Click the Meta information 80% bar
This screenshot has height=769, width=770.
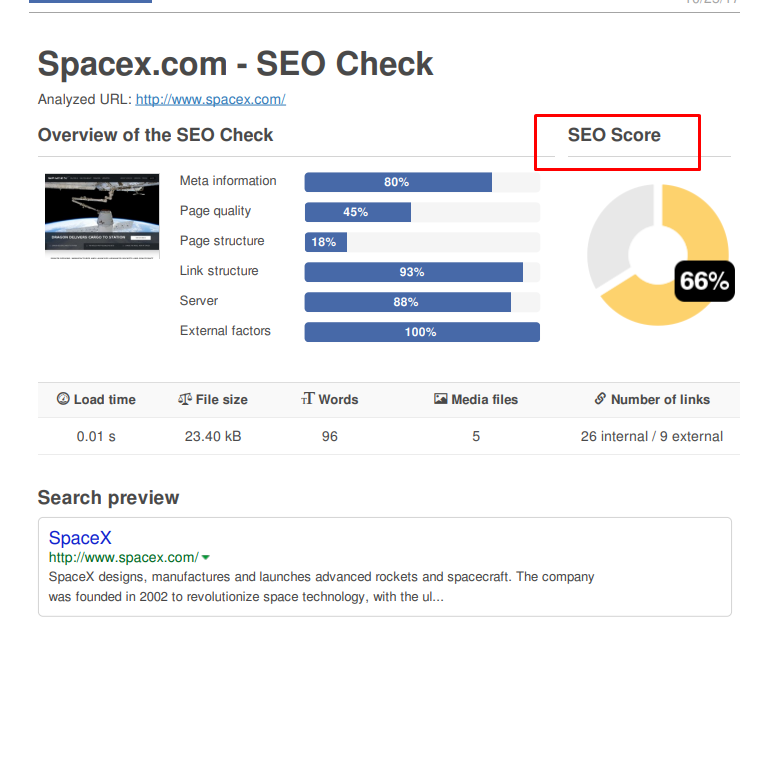pyautogui.click(x=398, y=182)
